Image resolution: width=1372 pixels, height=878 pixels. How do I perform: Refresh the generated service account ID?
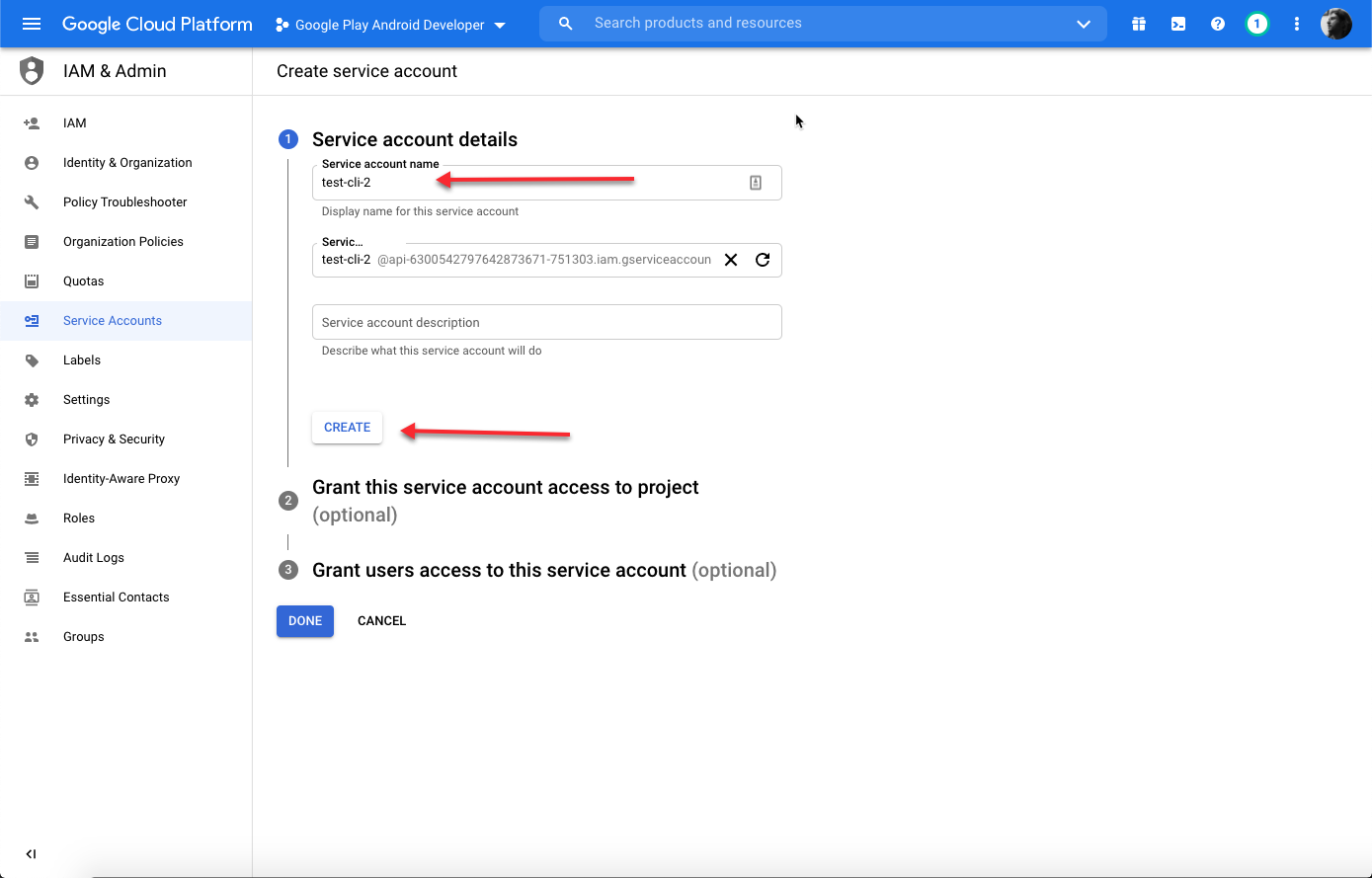click(x=762, y=260)
